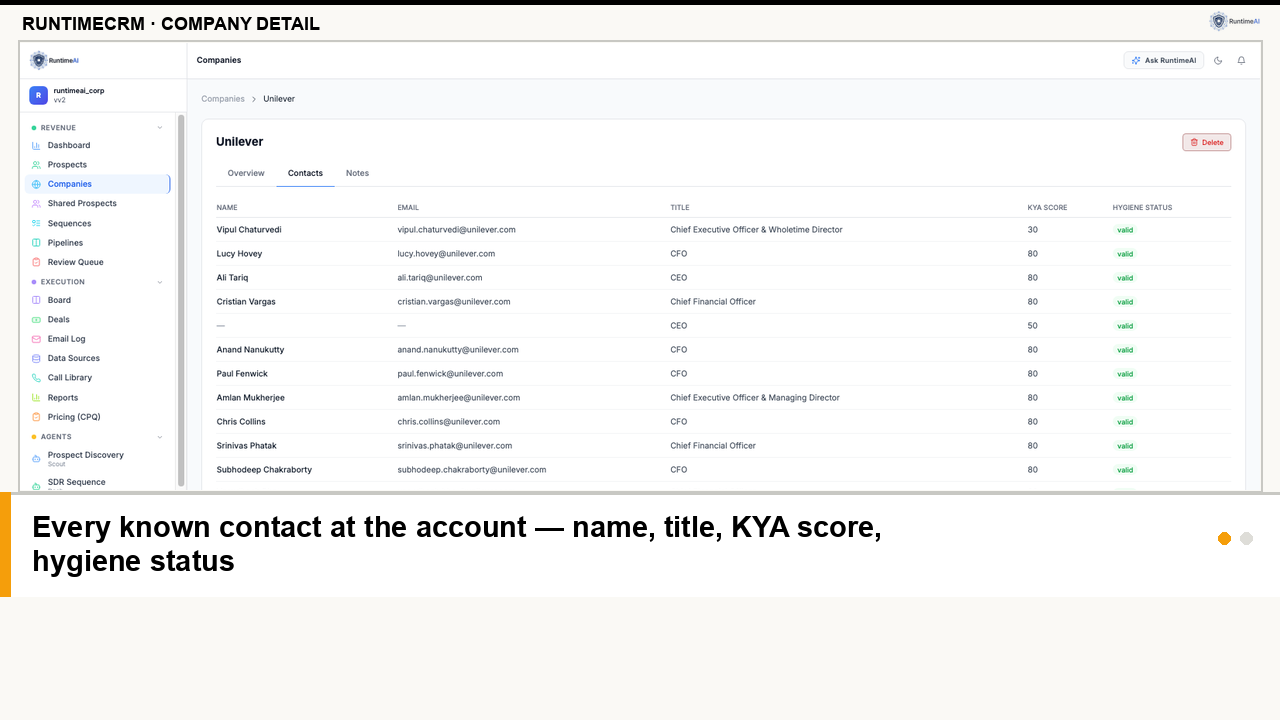Click the notifications bell icon
Viewport: 1280px width, 720px height.
pyautogui.click(x=1242, y=60)
